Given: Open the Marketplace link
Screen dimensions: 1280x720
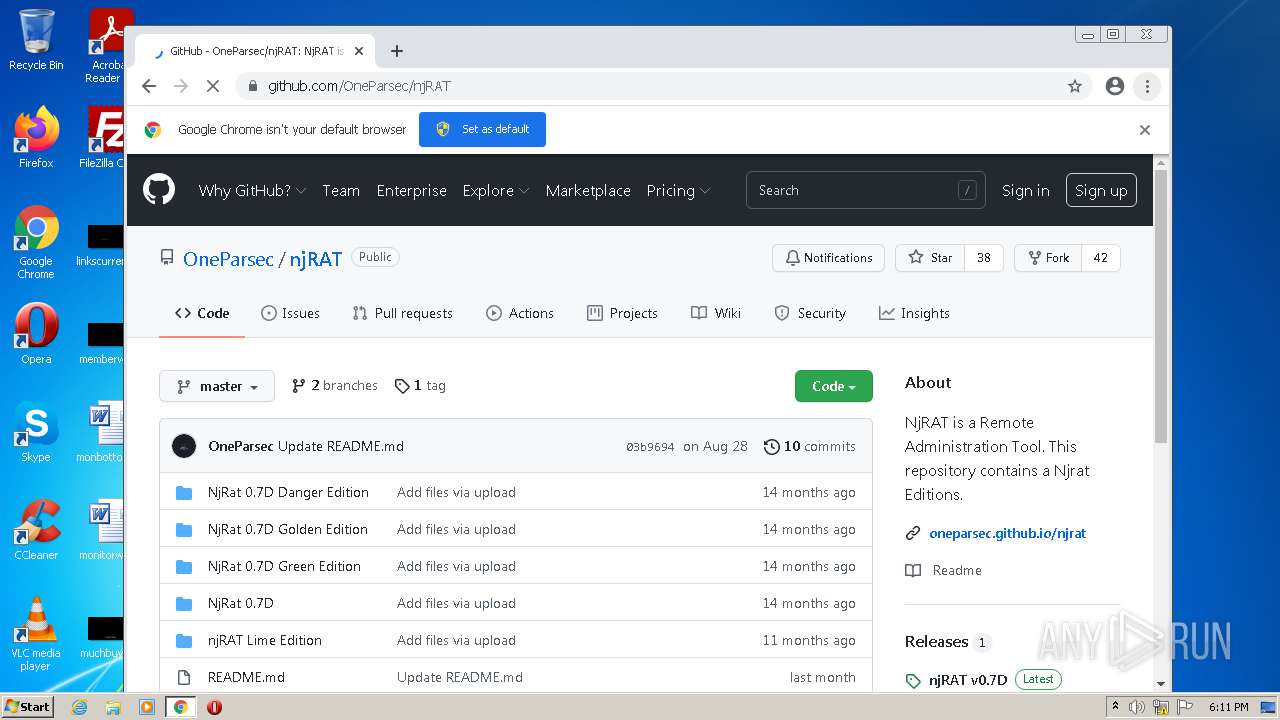Looking at the screenshot, I should [x=588, y=190].
